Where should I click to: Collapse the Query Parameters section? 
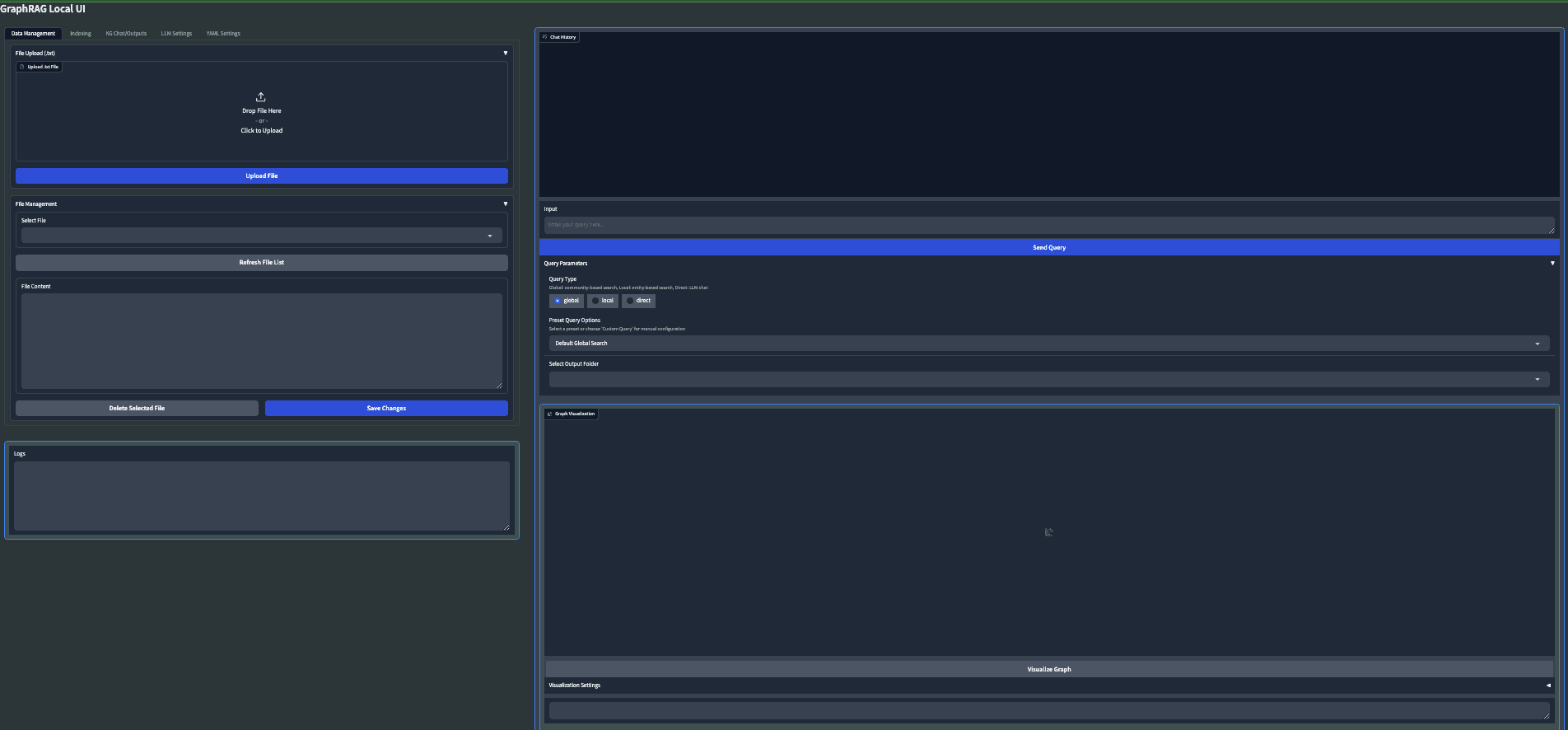pos(1552,264)
